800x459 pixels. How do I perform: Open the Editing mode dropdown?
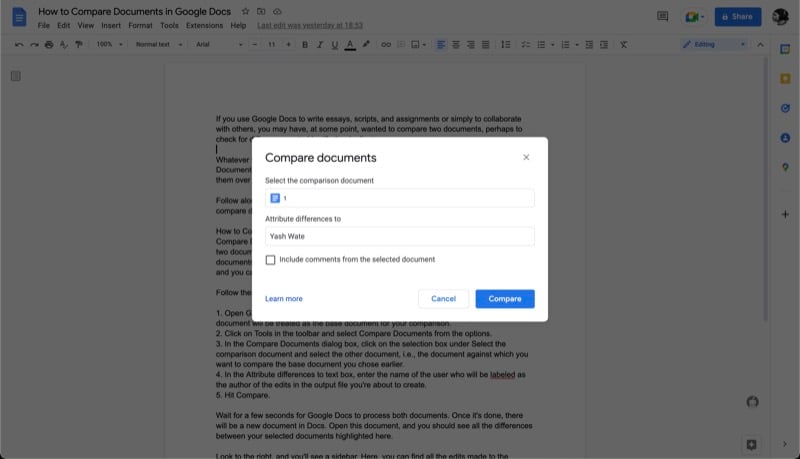(714, 44)
